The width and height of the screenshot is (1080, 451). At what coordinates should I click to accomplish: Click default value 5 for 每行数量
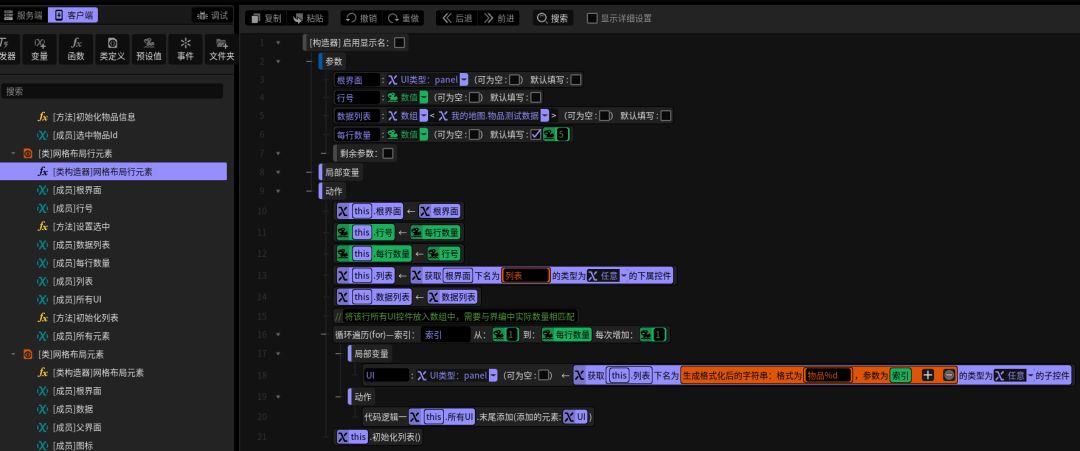(x=563, y=135)
